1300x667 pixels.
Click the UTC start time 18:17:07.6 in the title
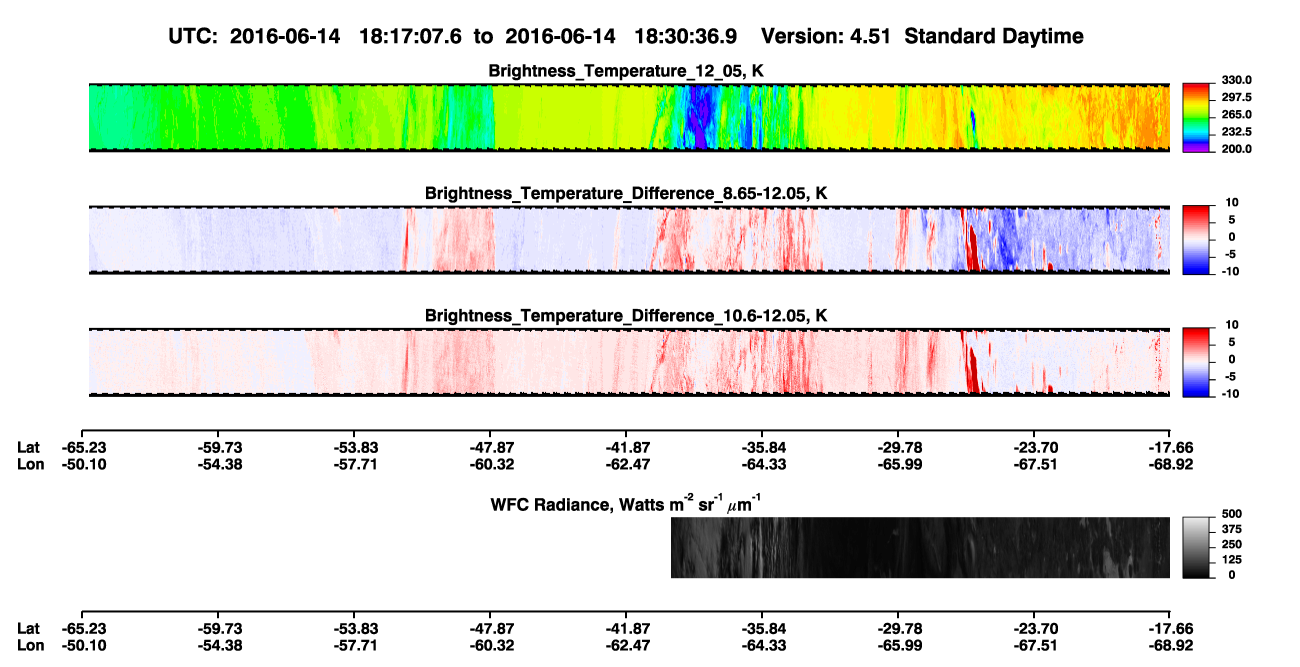409,36
